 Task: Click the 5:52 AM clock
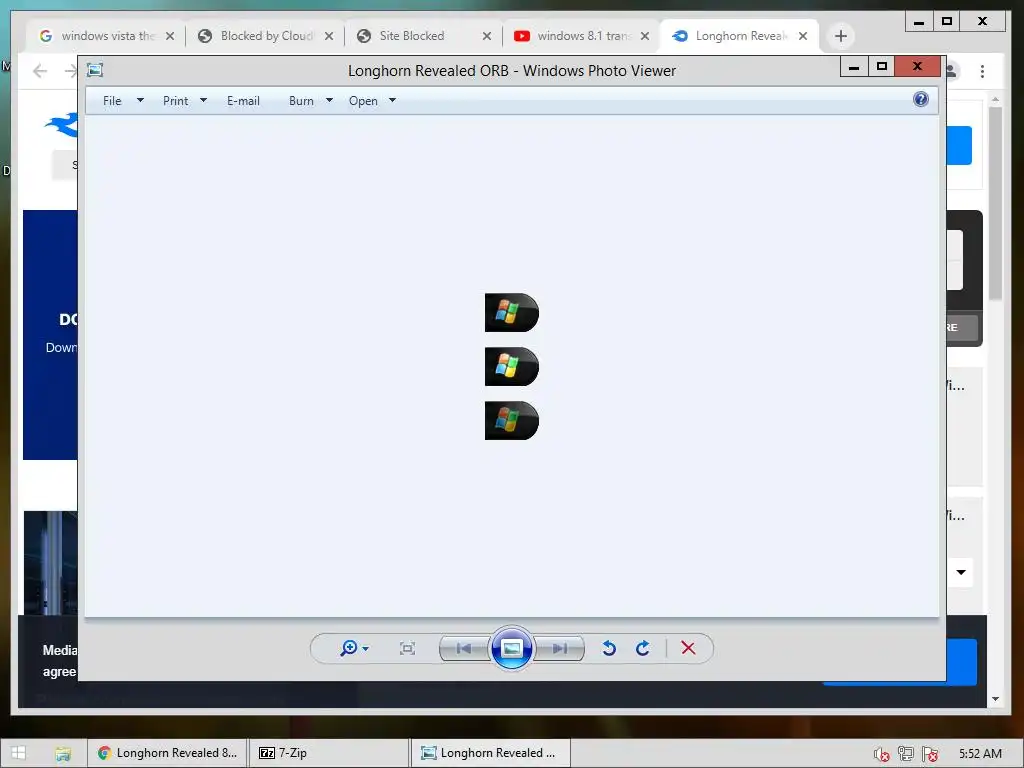(980, 754)
